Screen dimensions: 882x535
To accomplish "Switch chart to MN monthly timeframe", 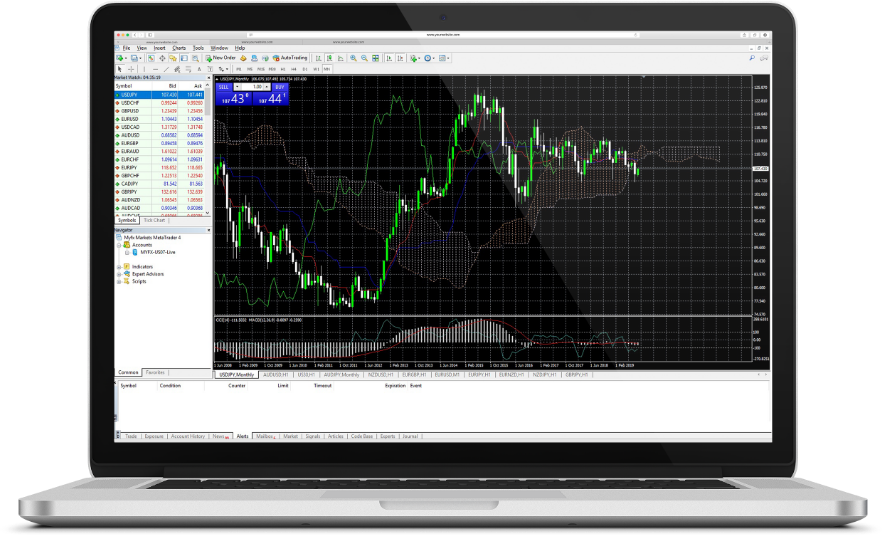I will click(x=327, y=69).
